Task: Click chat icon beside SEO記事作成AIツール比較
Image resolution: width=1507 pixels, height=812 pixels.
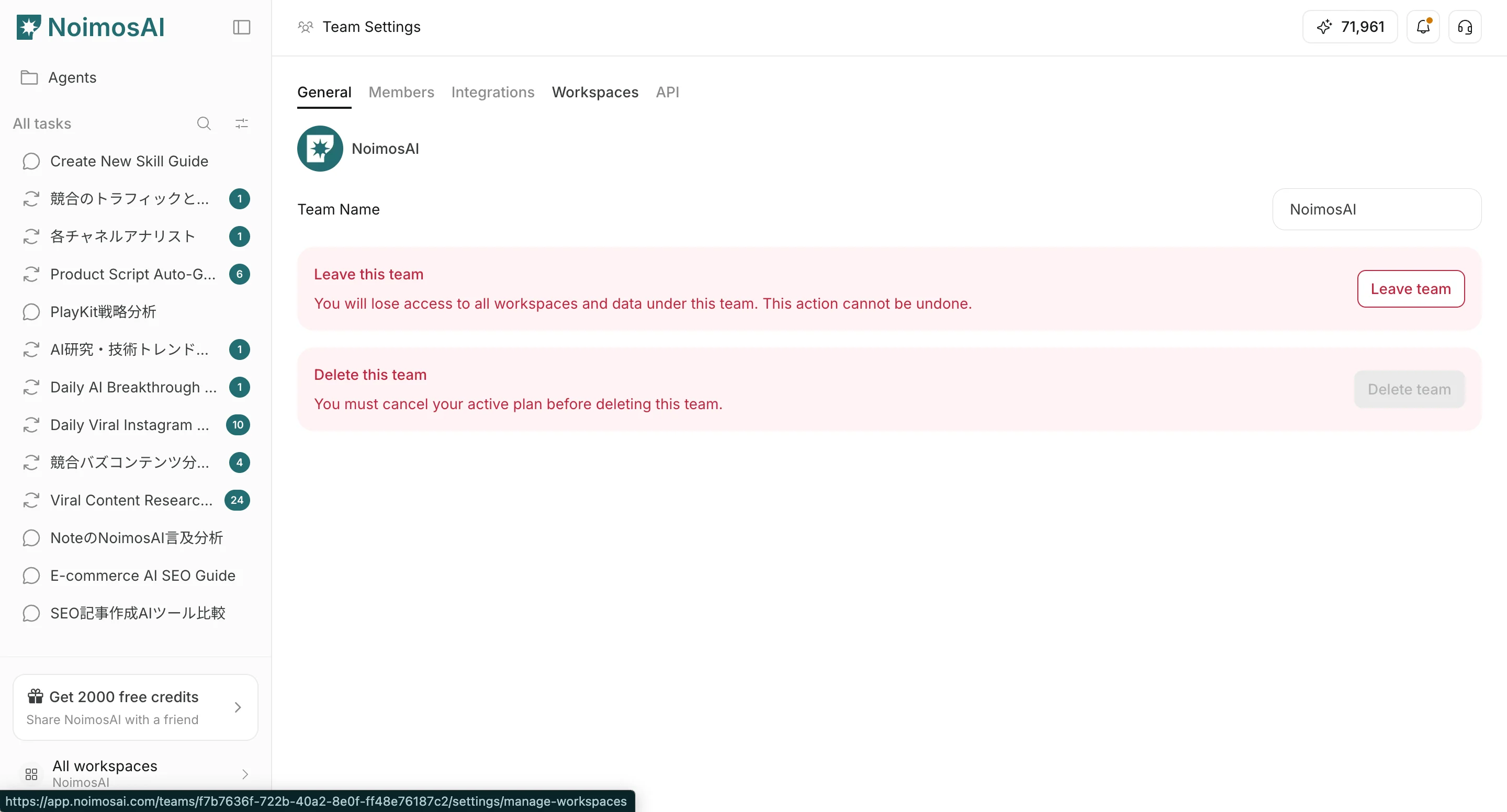Action: pyautogui.click(x=31, y=613)
